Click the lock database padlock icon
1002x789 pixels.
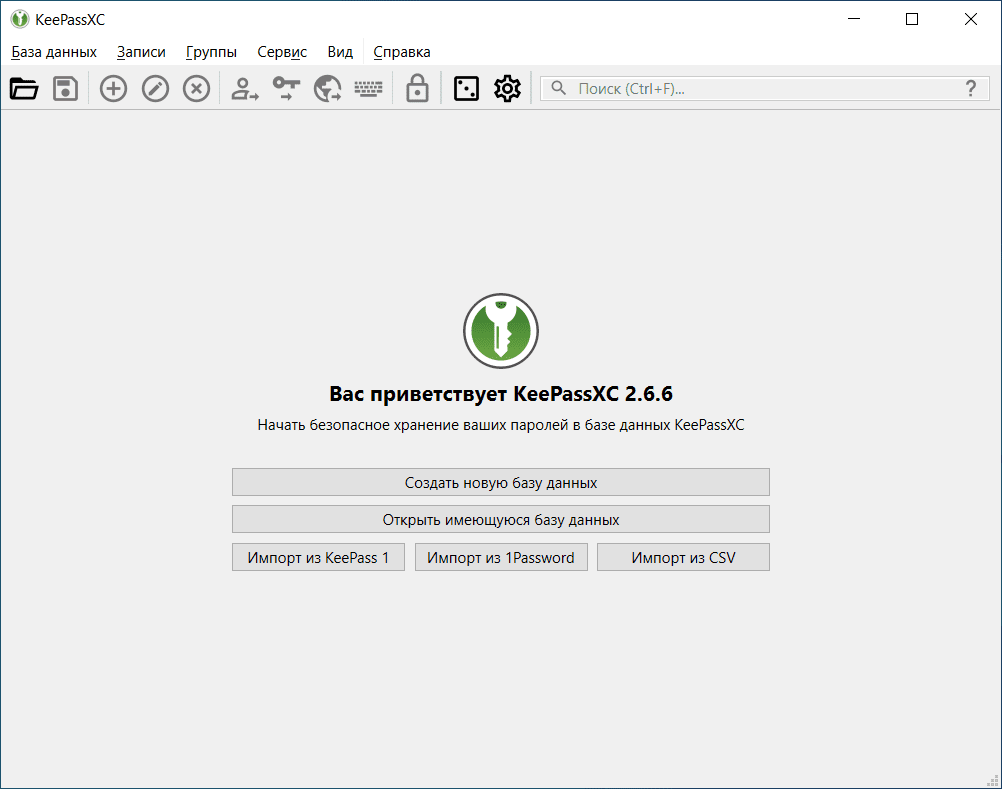point(417,89)
